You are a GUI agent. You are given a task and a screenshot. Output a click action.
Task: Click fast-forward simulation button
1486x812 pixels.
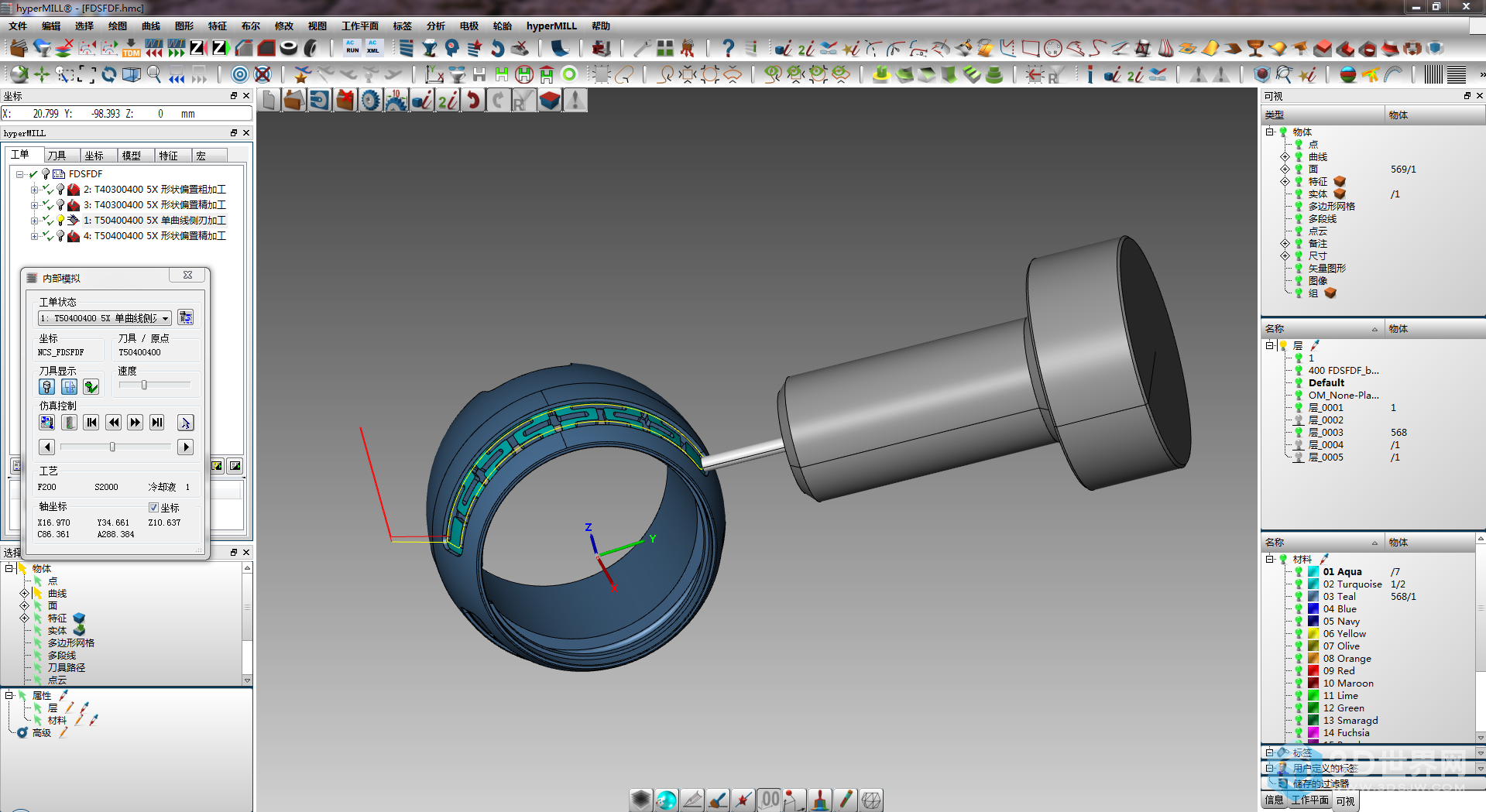[x=136, y=422]
